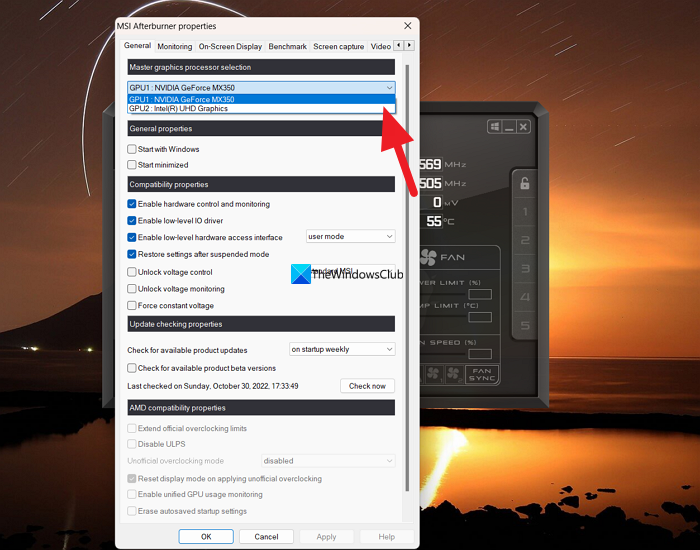Toggle Enable unified GPU usage monitoring
This screenshot has height=550, width=700.
coord(132,494)
